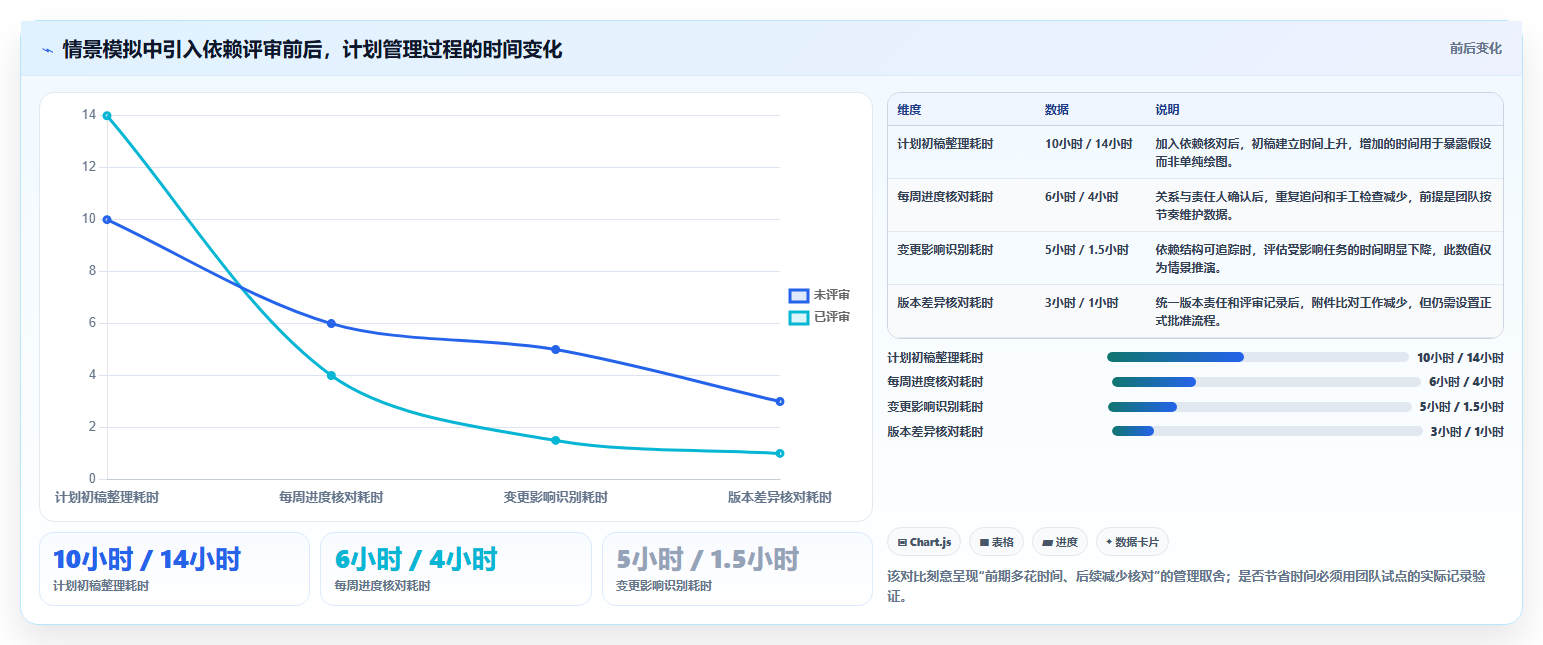The width and height of the screenshot is (1543, 645).
Task: Click 已评审 point for 变更影响识别耗时 at 1.5
Action: tap(556, 441)
